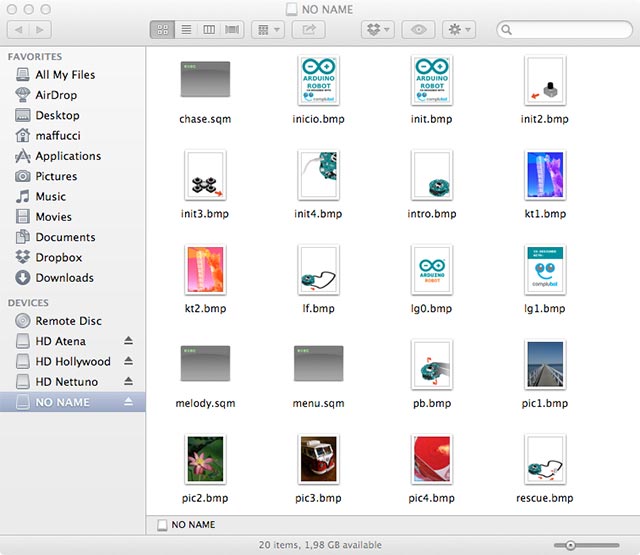Switch to column view mode

pos(210,30)
